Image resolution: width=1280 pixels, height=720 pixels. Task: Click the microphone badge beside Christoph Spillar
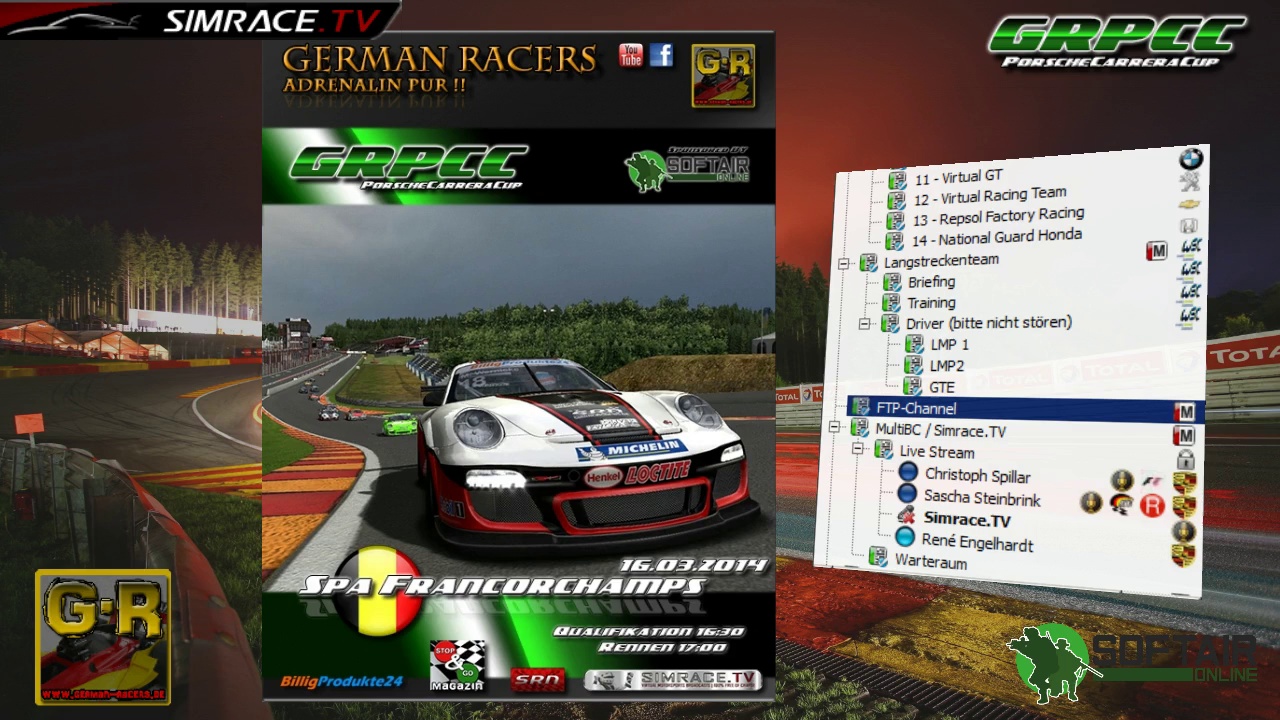(x=1122, y=480)
